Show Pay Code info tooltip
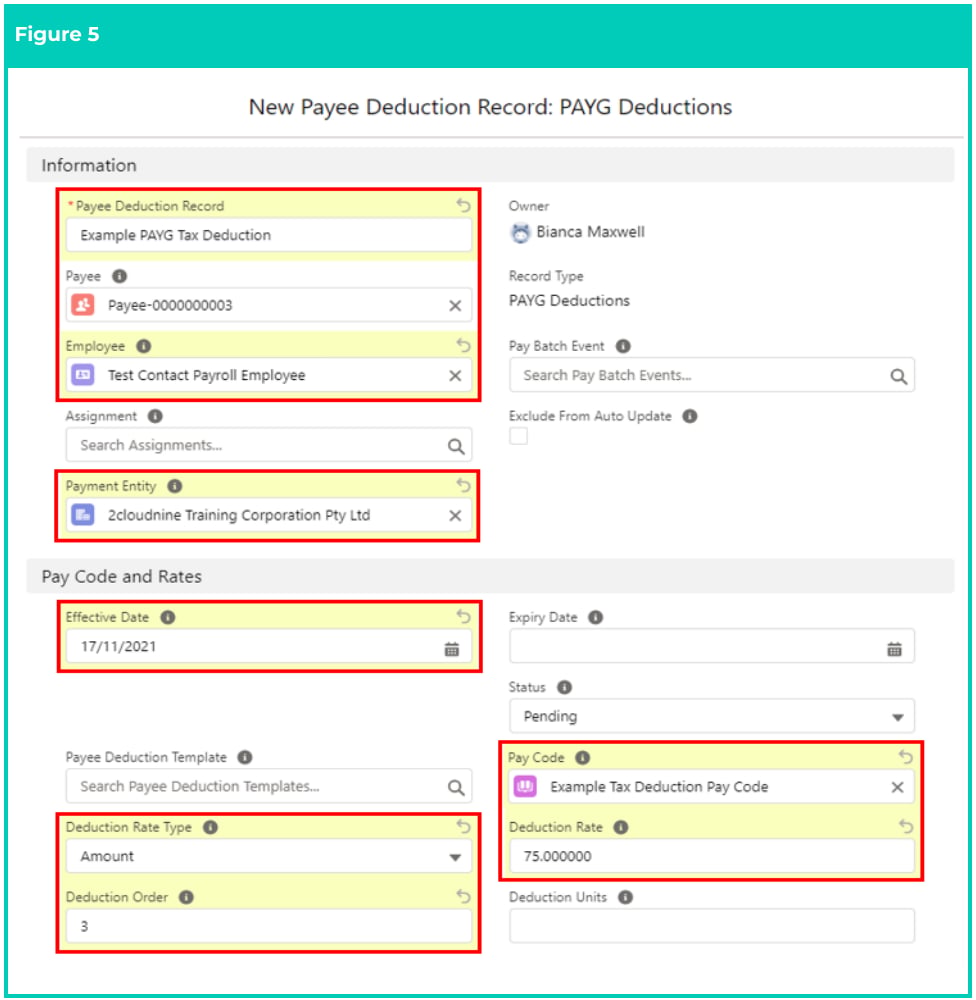976x1000 pixels. 582,758
